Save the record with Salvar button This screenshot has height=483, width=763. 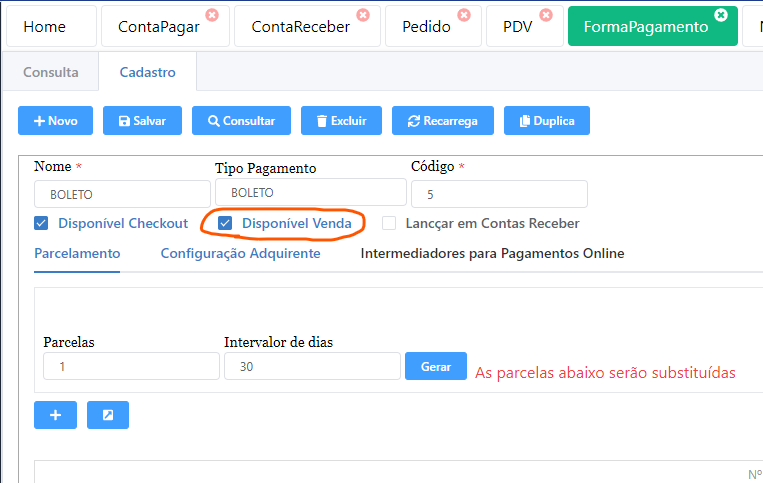[142, 121]
